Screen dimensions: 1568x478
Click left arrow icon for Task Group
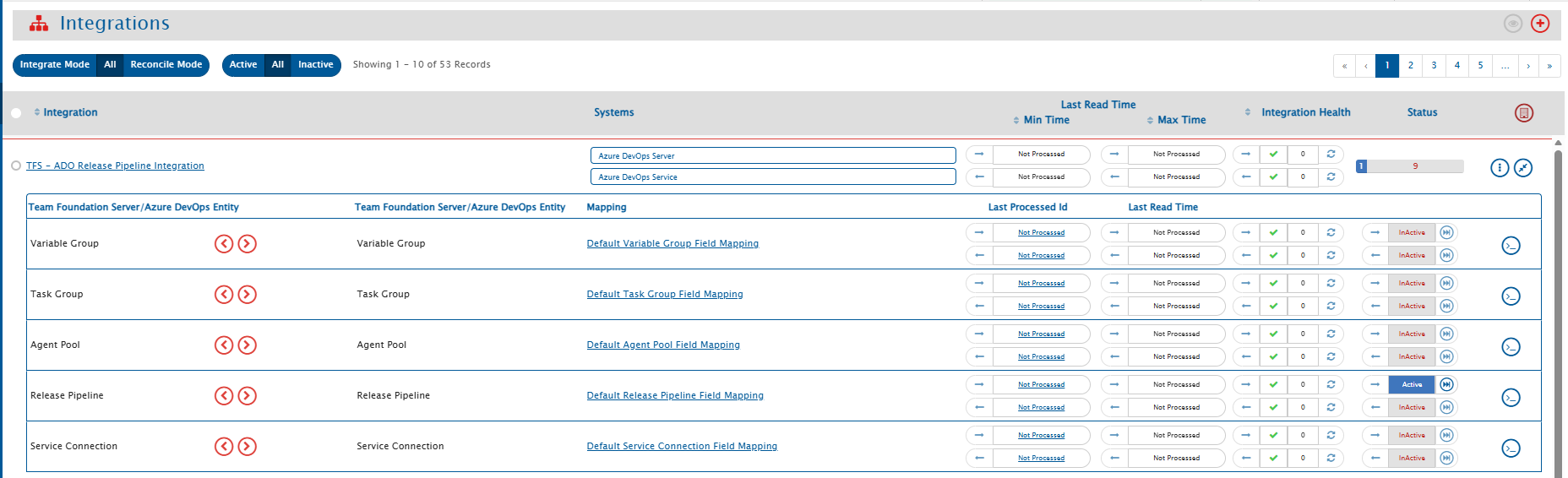coord(224,295)
